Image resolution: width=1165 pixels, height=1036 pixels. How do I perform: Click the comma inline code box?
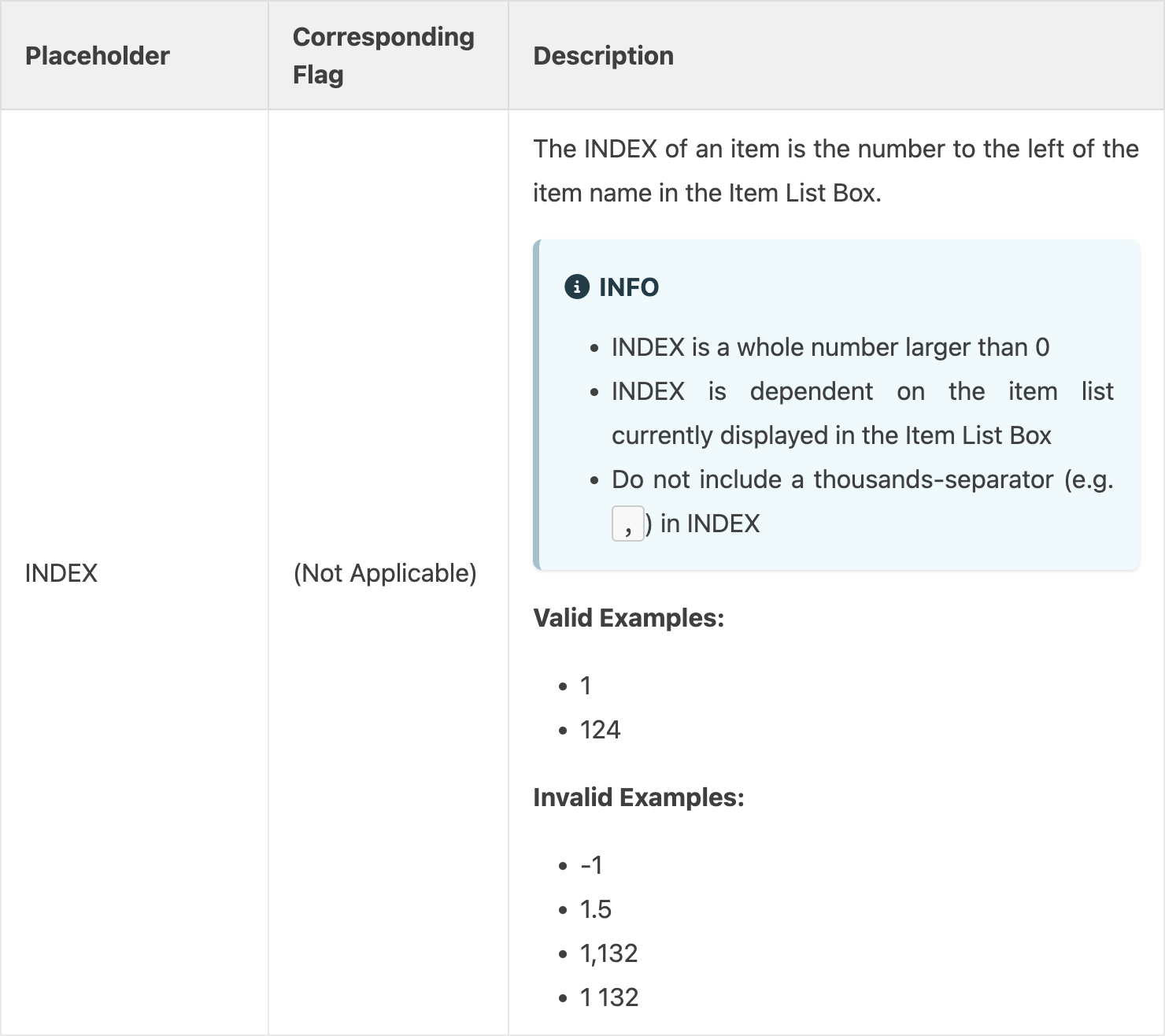click(x=627, y=524)
